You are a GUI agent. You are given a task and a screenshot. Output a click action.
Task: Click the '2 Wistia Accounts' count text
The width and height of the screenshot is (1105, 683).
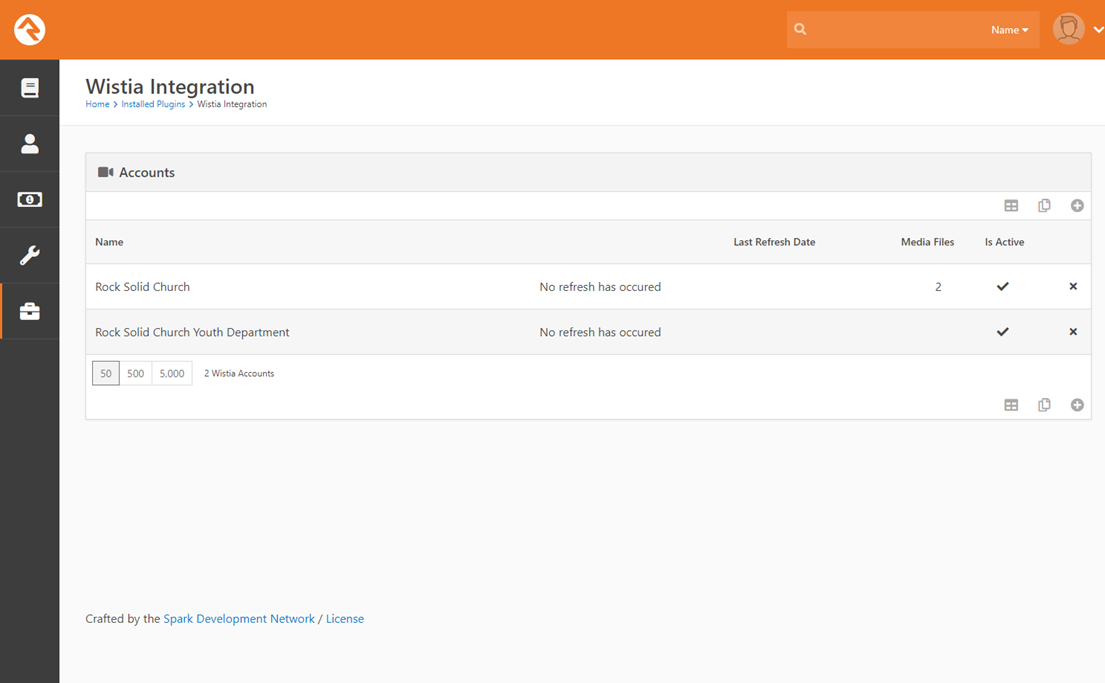point(239,374)
